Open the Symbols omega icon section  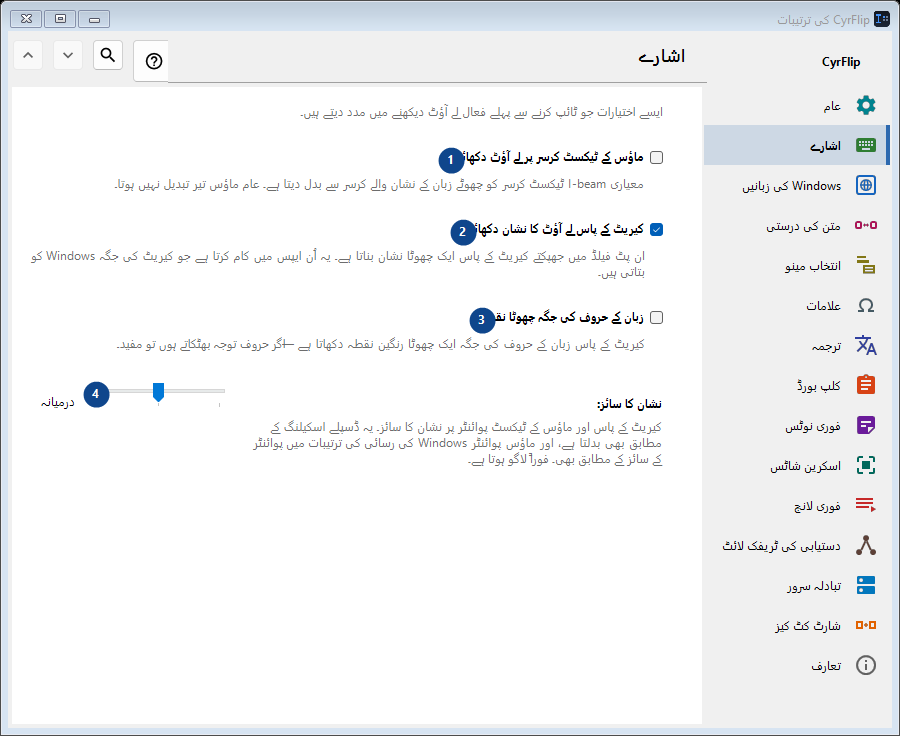coord(866,305)
